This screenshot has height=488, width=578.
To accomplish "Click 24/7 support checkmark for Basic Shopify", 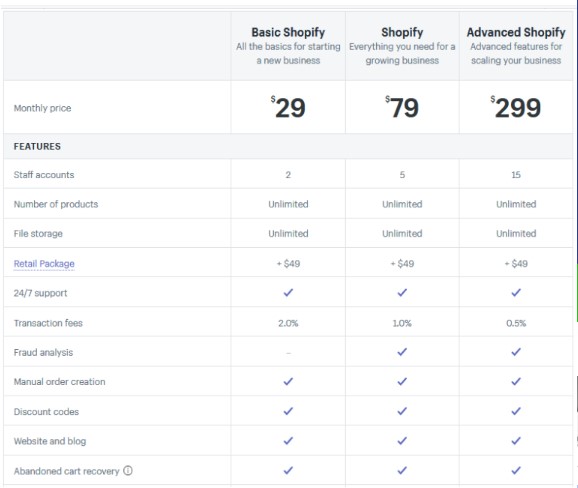I will coord(288,293).
